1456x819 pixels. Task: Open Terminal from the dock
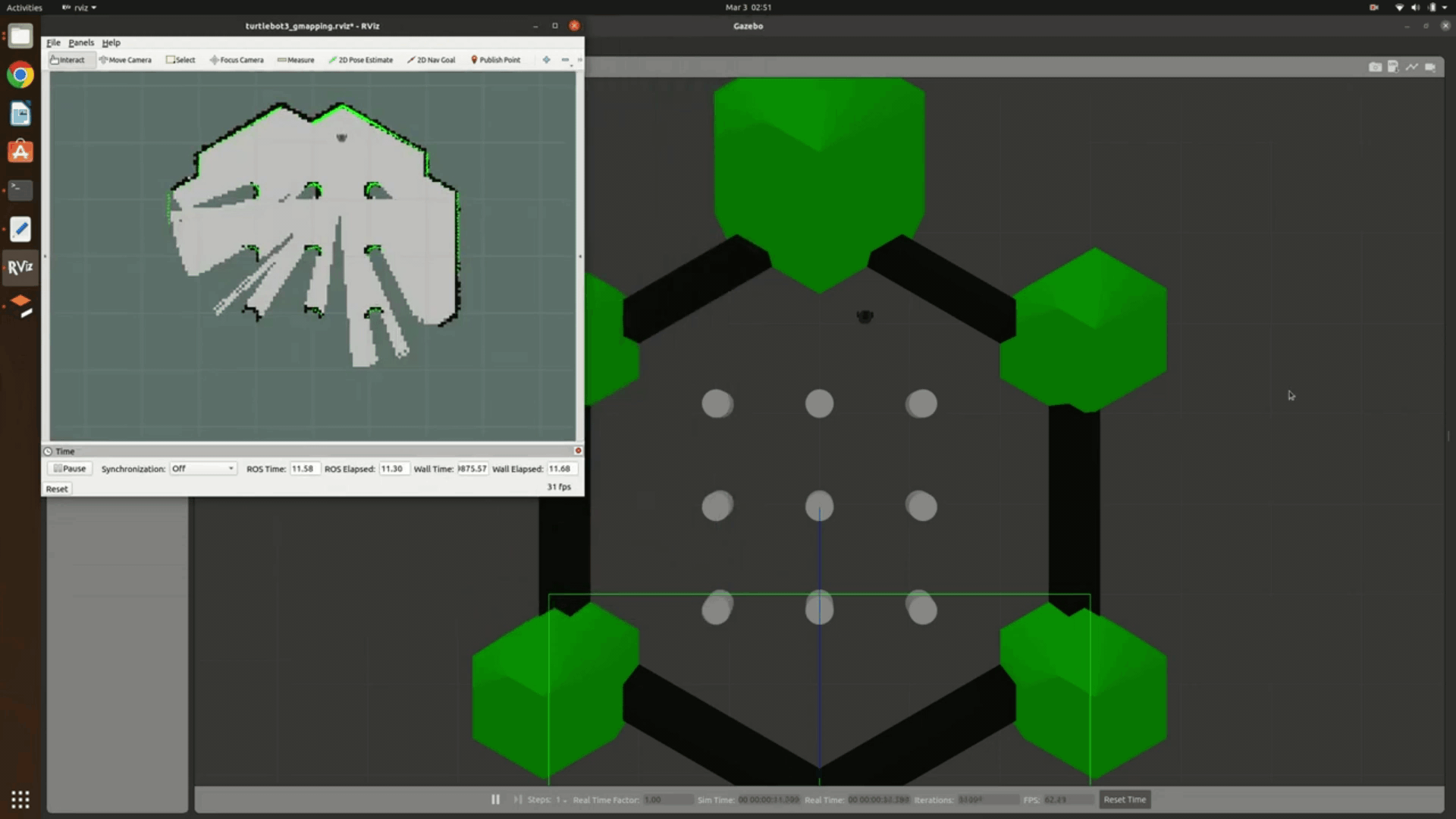click(x=20, y=190)
